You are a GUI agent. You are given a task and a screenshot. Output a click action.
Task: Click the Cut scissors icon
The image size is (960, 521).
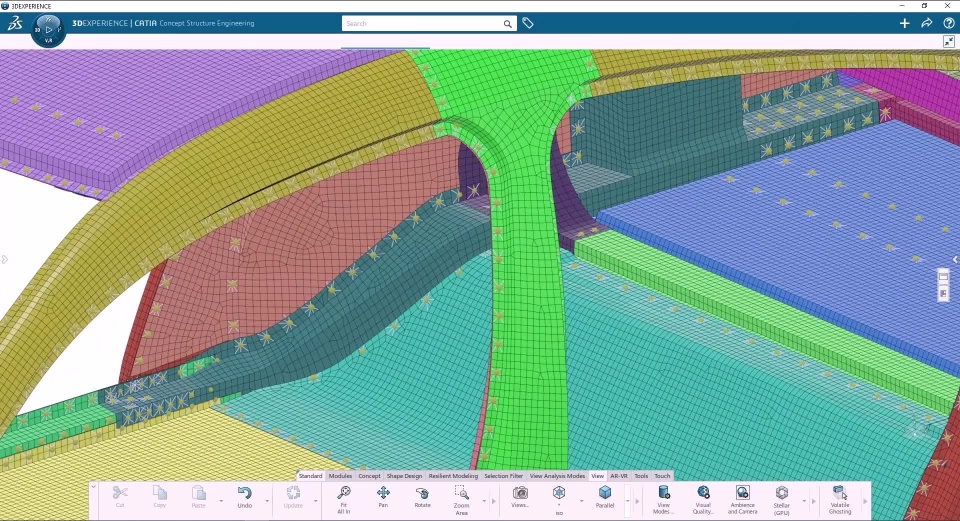pos(120,493)
